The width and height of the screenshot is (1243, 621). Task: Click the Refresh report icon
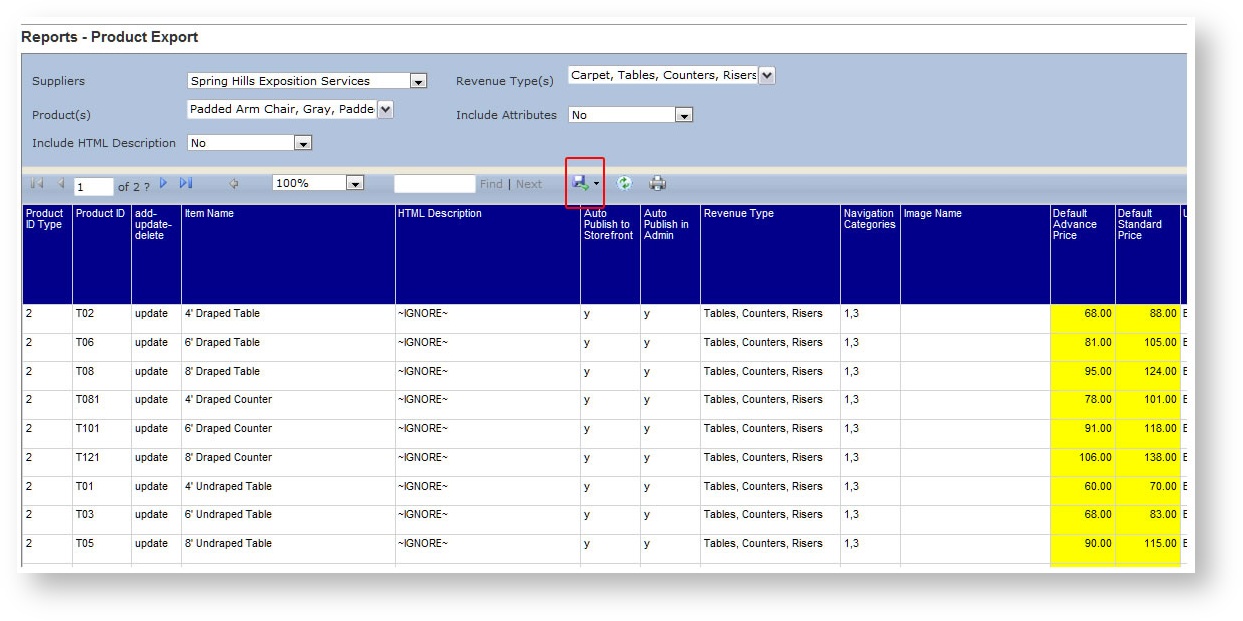622,183
